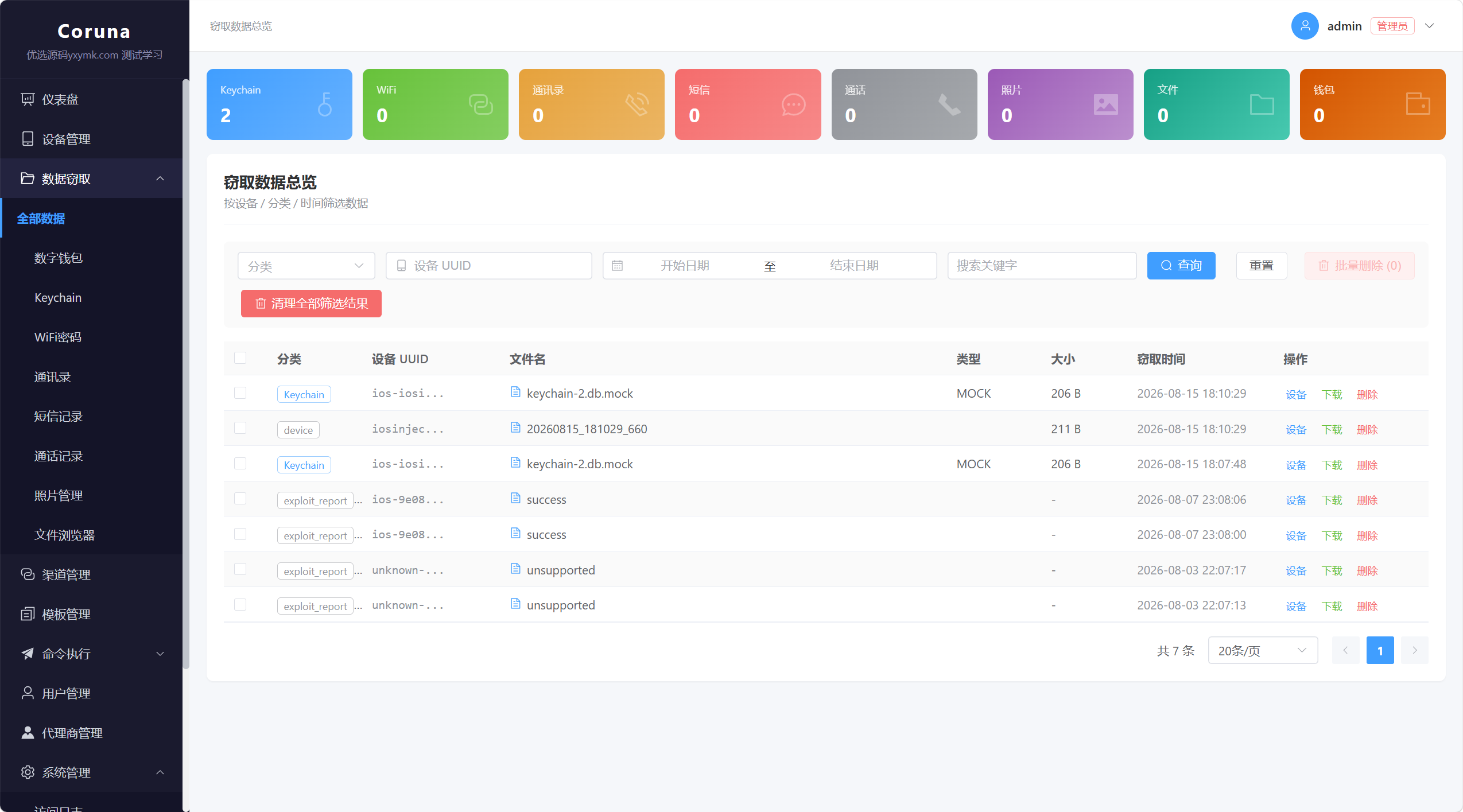
Task: Click the phone icon on 通讯录 card
Action: (x=637, y=104)
